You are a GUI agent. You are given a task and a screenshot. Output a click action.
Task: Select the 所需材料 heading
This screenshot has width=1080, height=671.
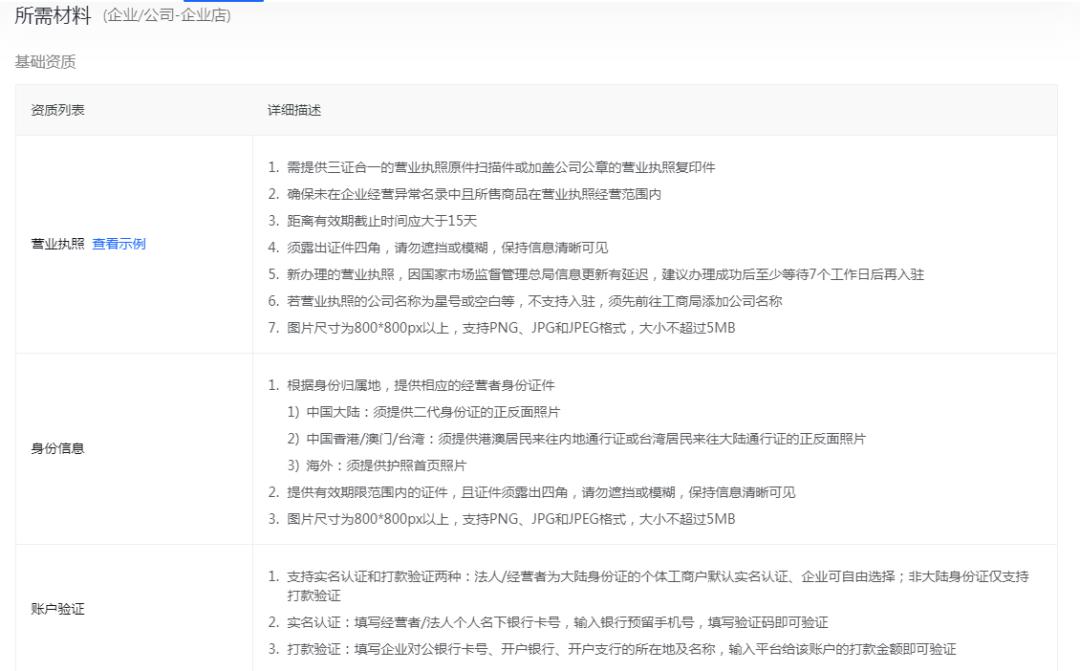(53, 15)
